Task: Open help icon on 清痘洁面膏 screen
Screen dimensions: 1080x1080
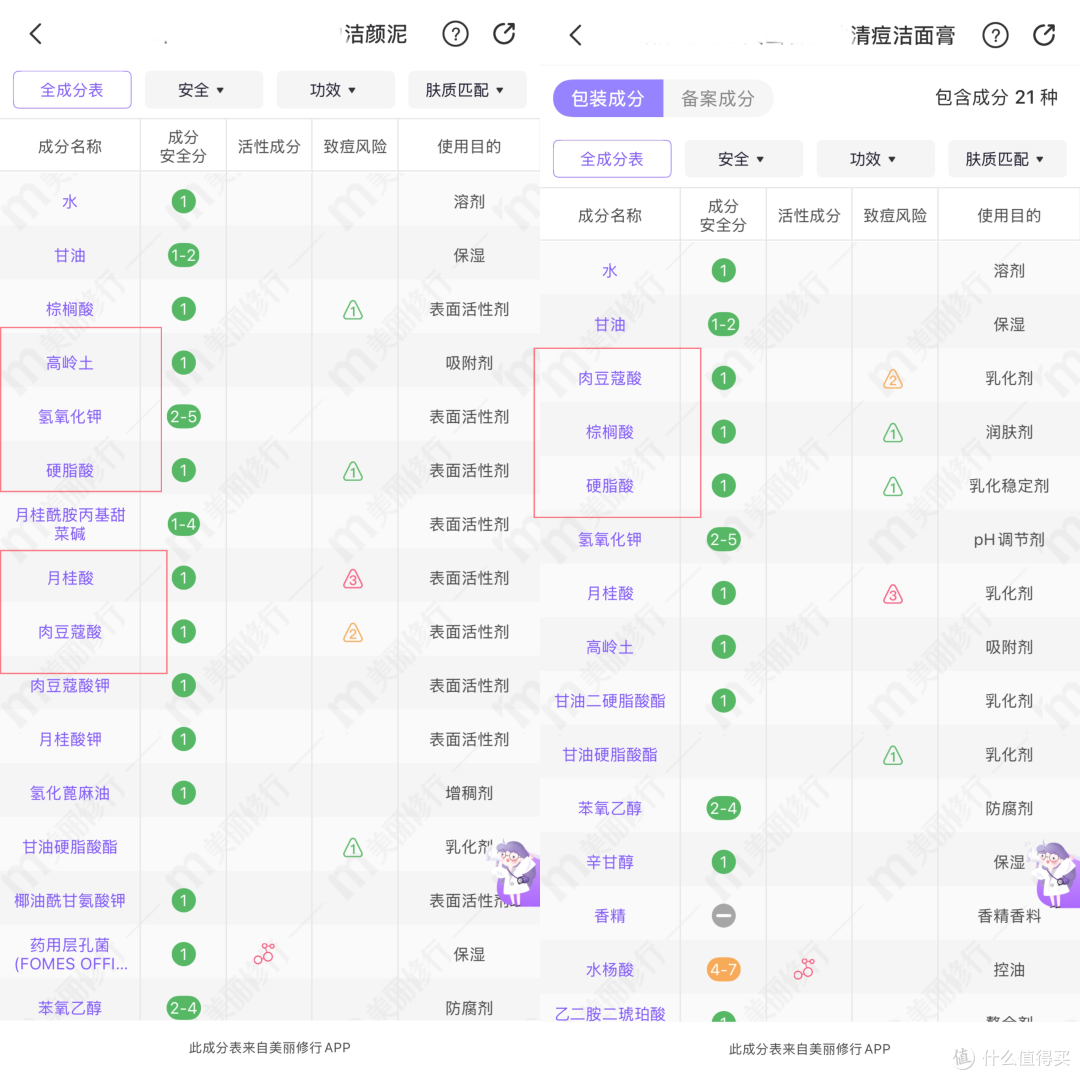Action: pos(995,34)
